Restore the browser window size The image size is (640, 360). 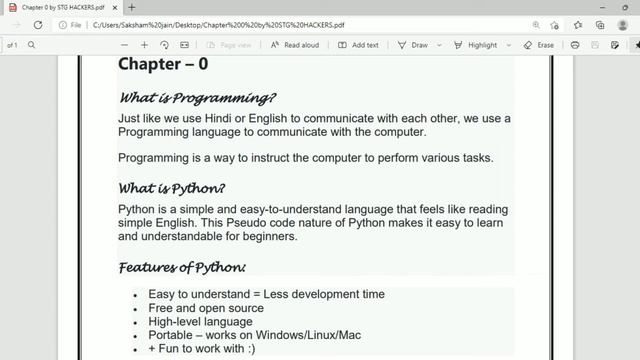pos(625,7)
